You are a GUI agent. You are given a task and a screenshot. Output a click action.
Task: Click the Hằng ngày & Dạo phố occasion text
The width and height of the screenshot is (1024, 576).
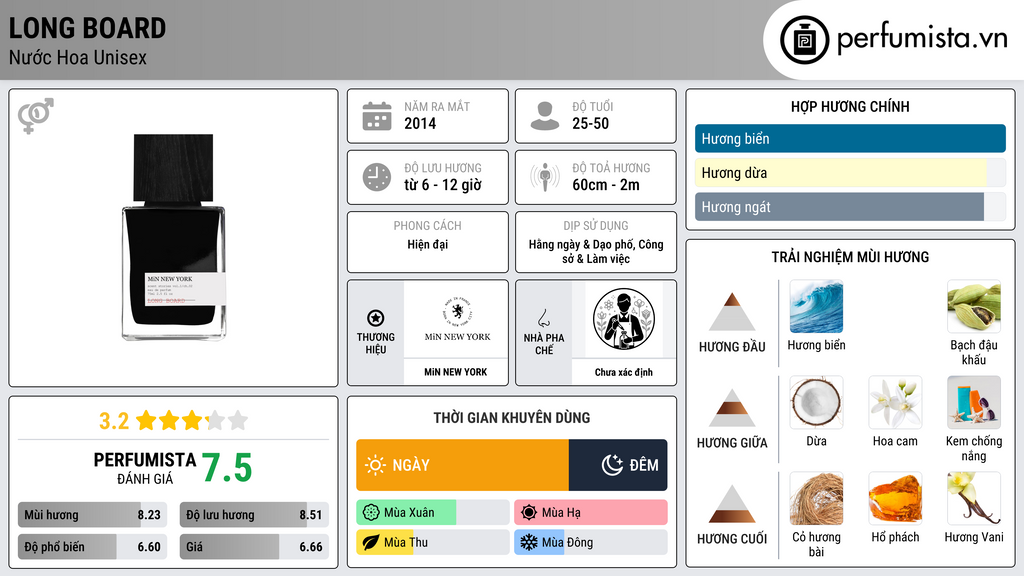tap(596, 251)
